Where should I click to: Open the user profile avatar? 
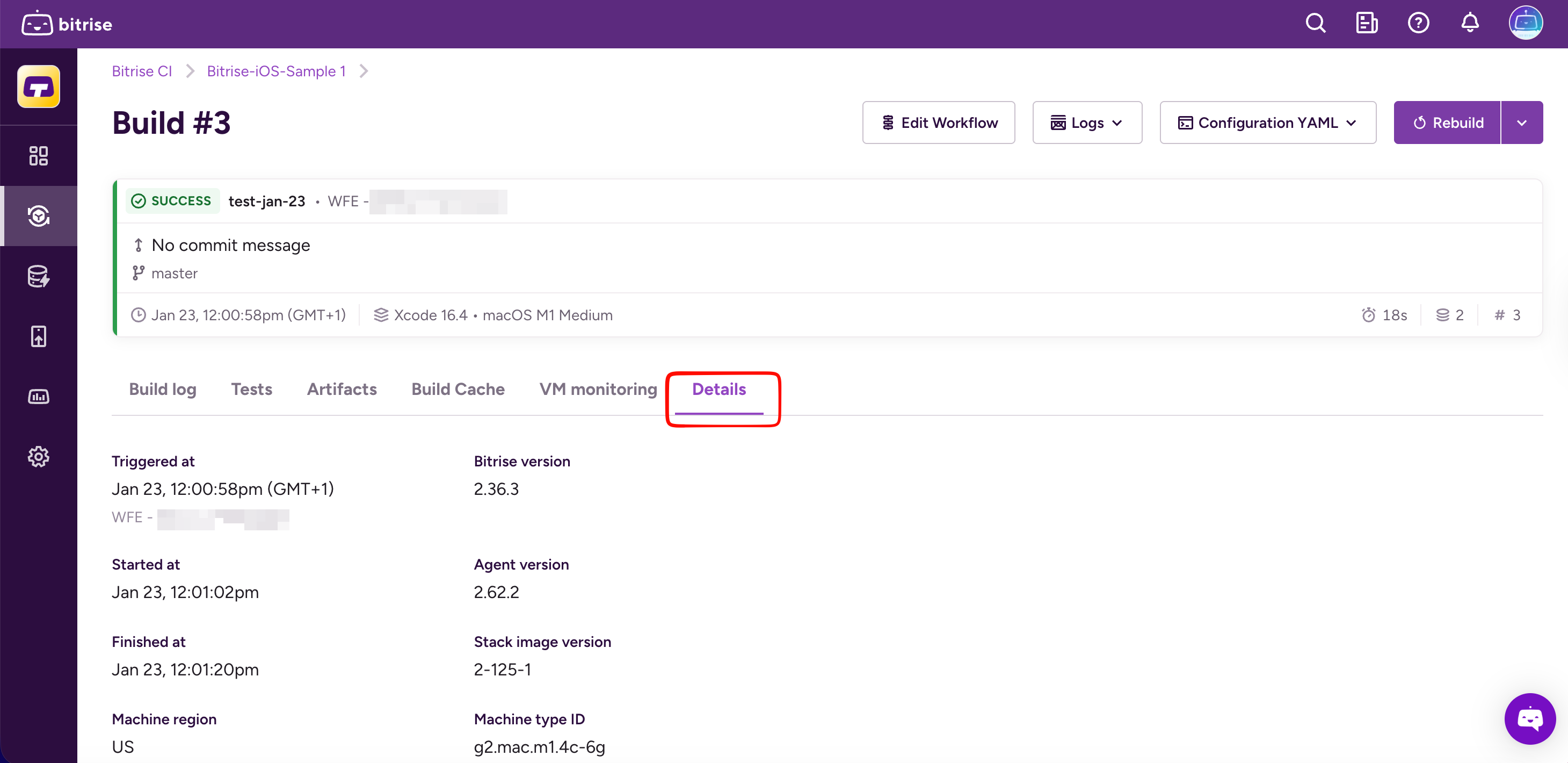coord(1525,24)
